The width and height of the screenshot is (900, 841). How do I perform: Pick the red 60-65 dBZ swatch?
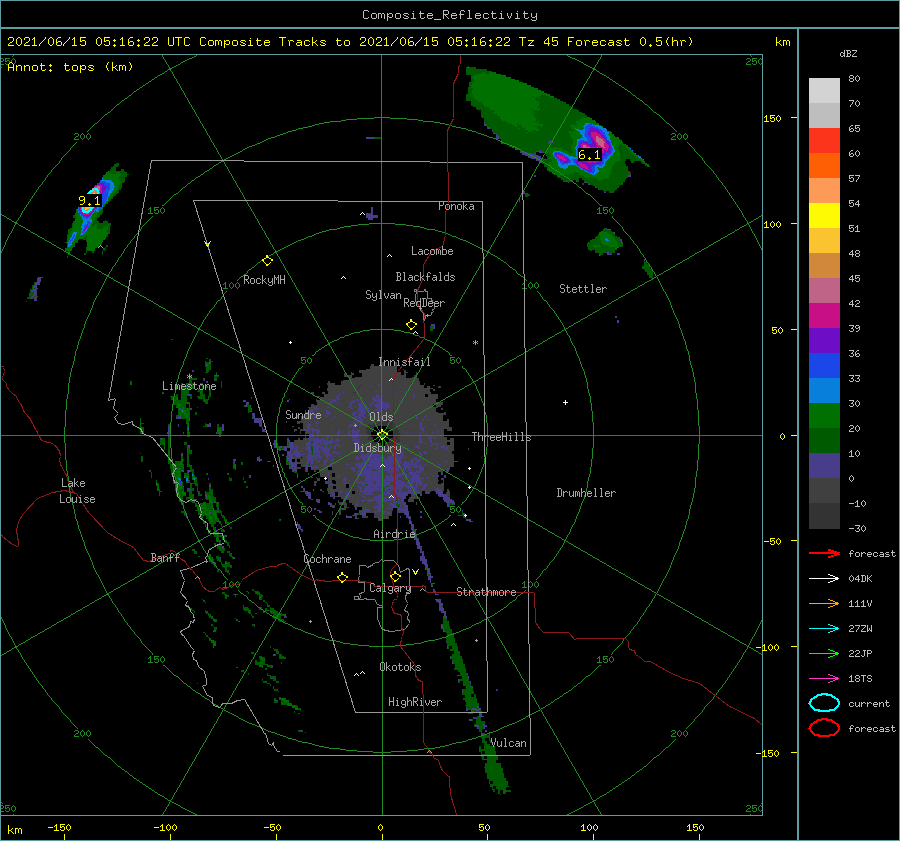(824, 141)
